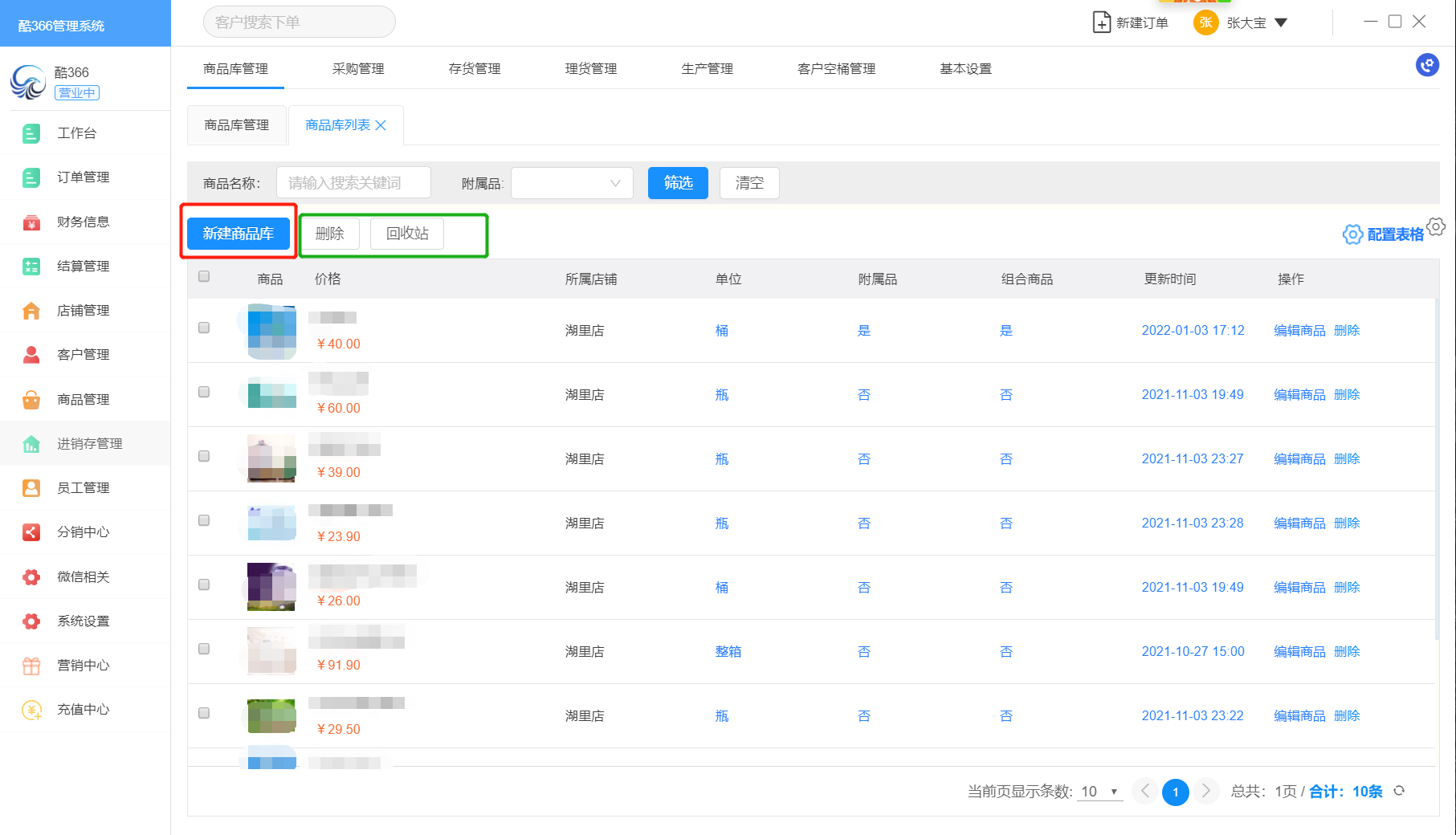Image resolution: width=1456 pixels, height=835 pixels.
Task: Change the page size dropdown showing 10
Action: pos(1099,792)
